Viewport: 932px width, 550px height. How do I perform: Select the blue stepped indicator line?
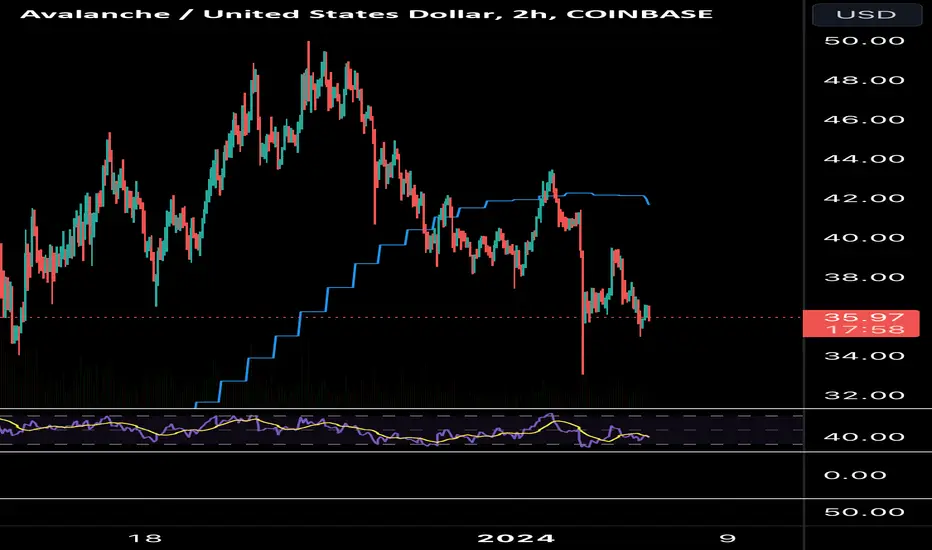point(340,288)
